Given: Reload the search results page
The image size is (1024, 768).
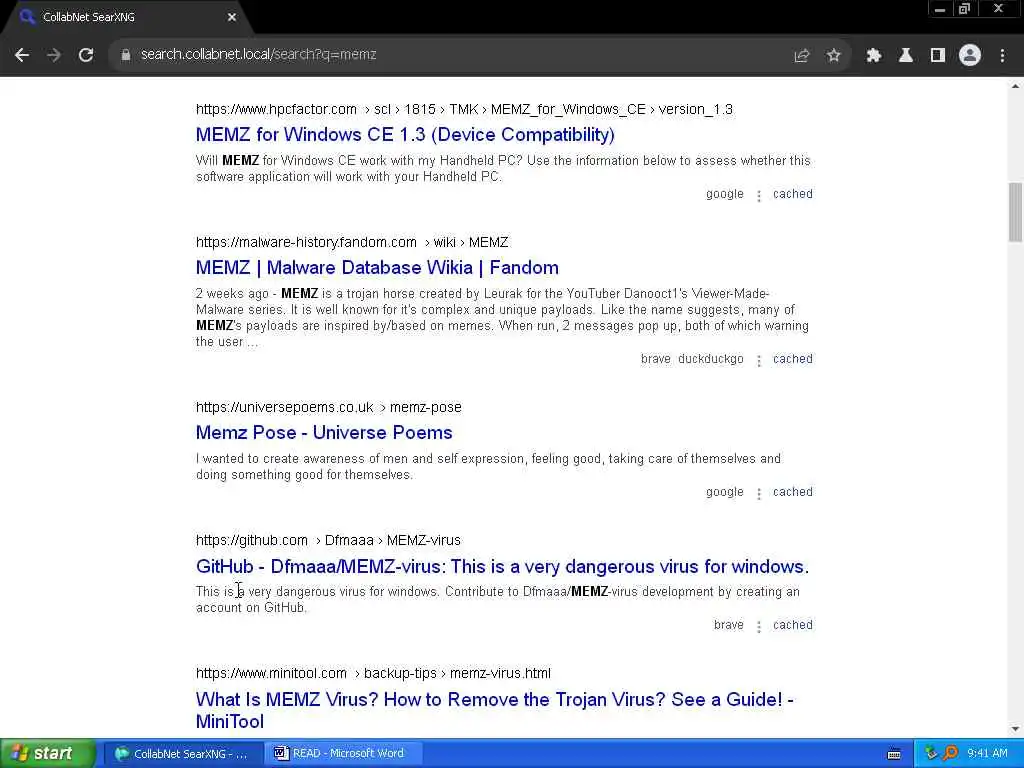Looking at the screenshot, I should [86, 55].
